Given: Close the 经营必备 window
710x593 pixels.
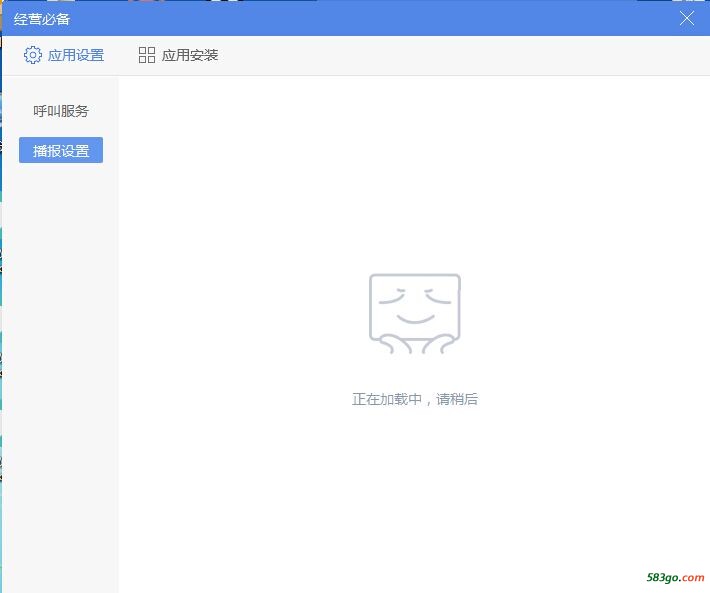Looking at the screenshot, I should [x=686, y=19].
